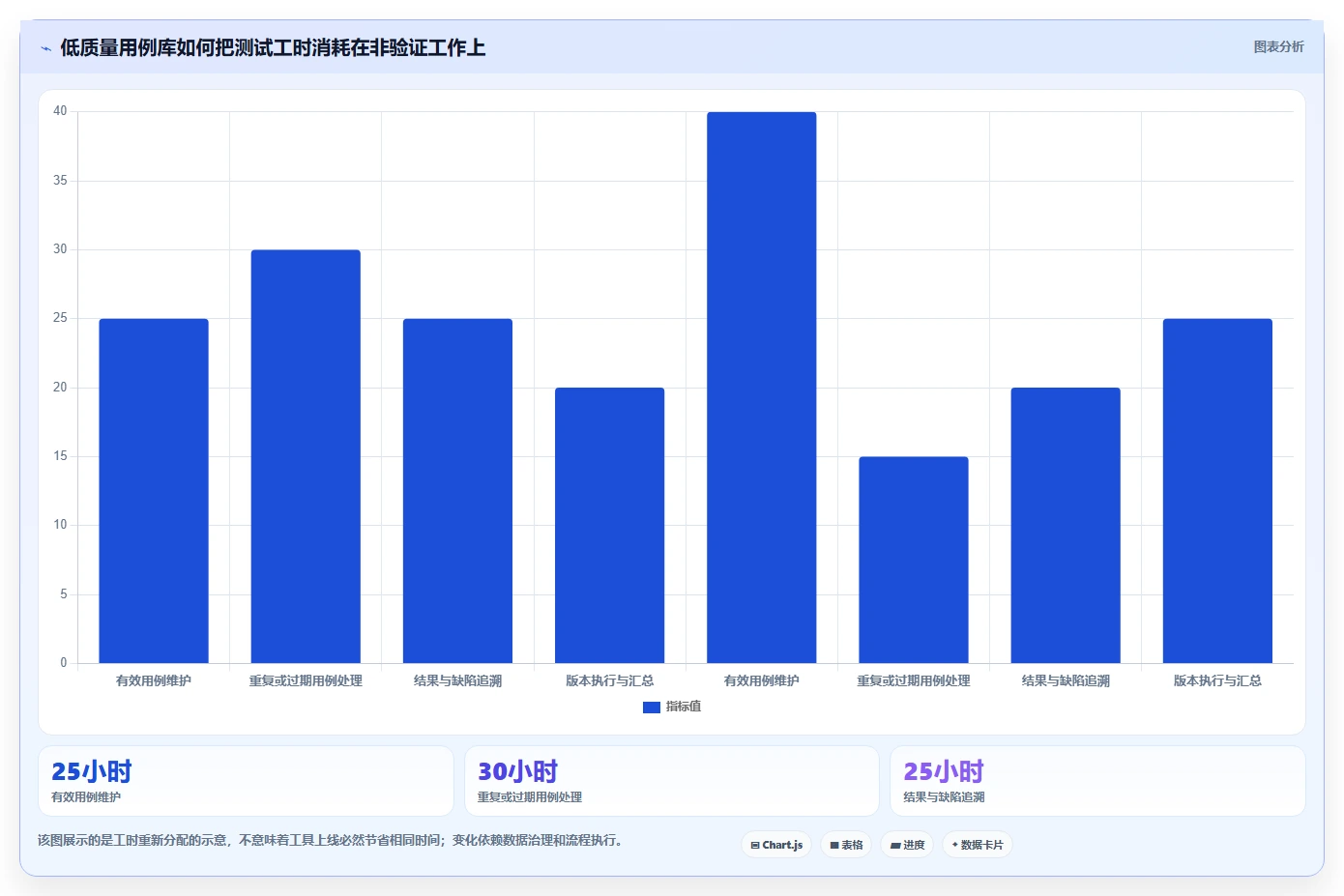Click the 有效用例维护 bar with value 25
Image resolution: width=1344 pixels, height=896 pixels.
[x=154, y=491]
